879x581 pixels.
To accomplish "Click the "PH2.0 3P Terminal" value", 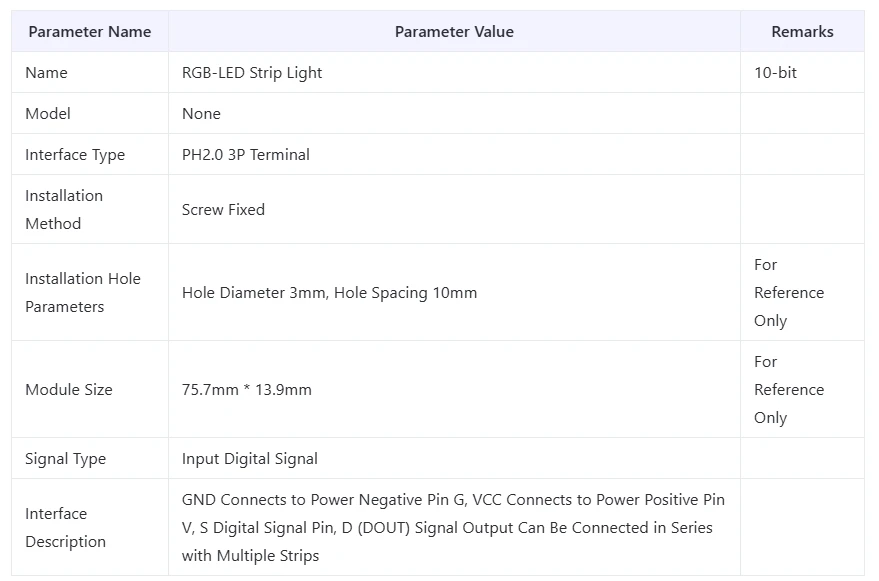I will [246, 155].
